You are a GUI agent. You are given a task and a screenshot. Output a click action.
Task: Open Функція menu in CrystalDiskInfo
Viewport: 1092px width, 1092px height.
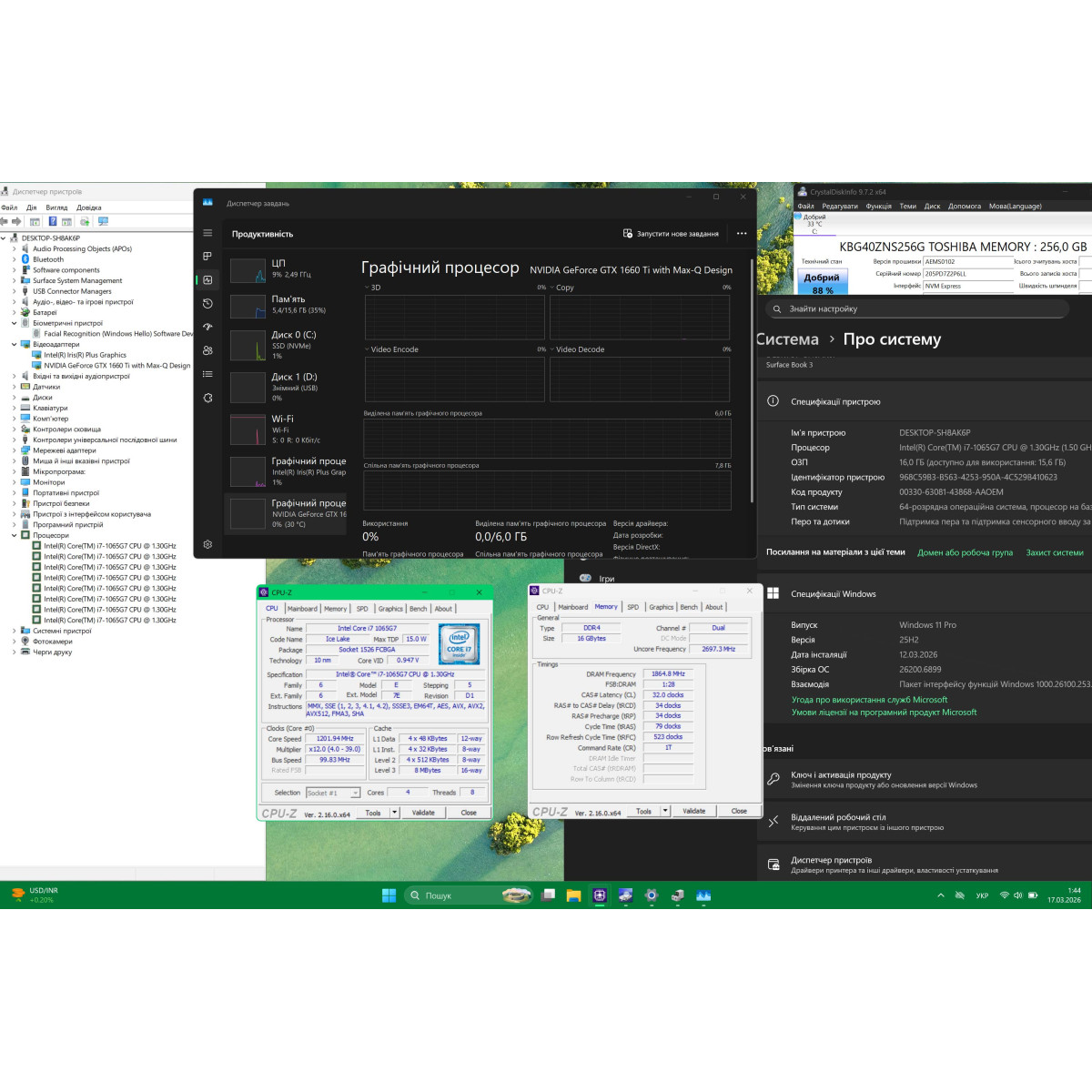coord(879,207)
